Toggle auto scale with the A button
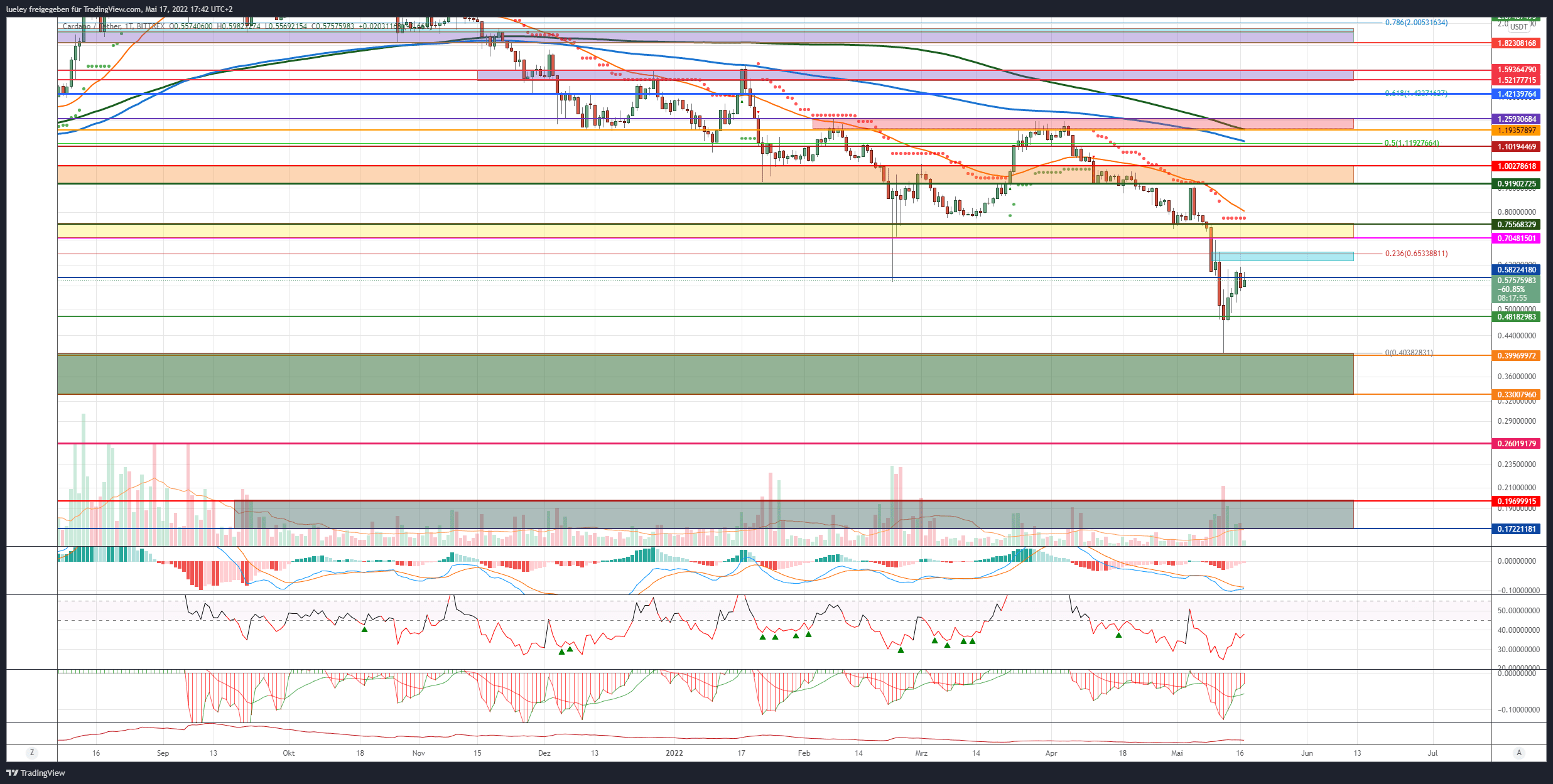The width and height of the screenshot is (1553, 784). tap(1519, 753)
